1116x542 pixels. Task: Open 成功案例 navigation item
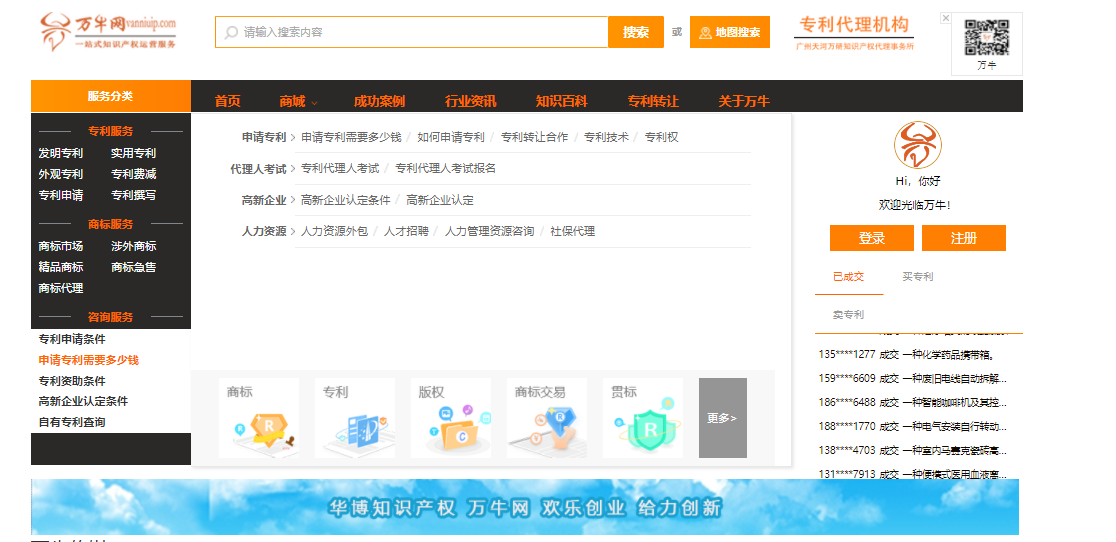click(379, 101)
